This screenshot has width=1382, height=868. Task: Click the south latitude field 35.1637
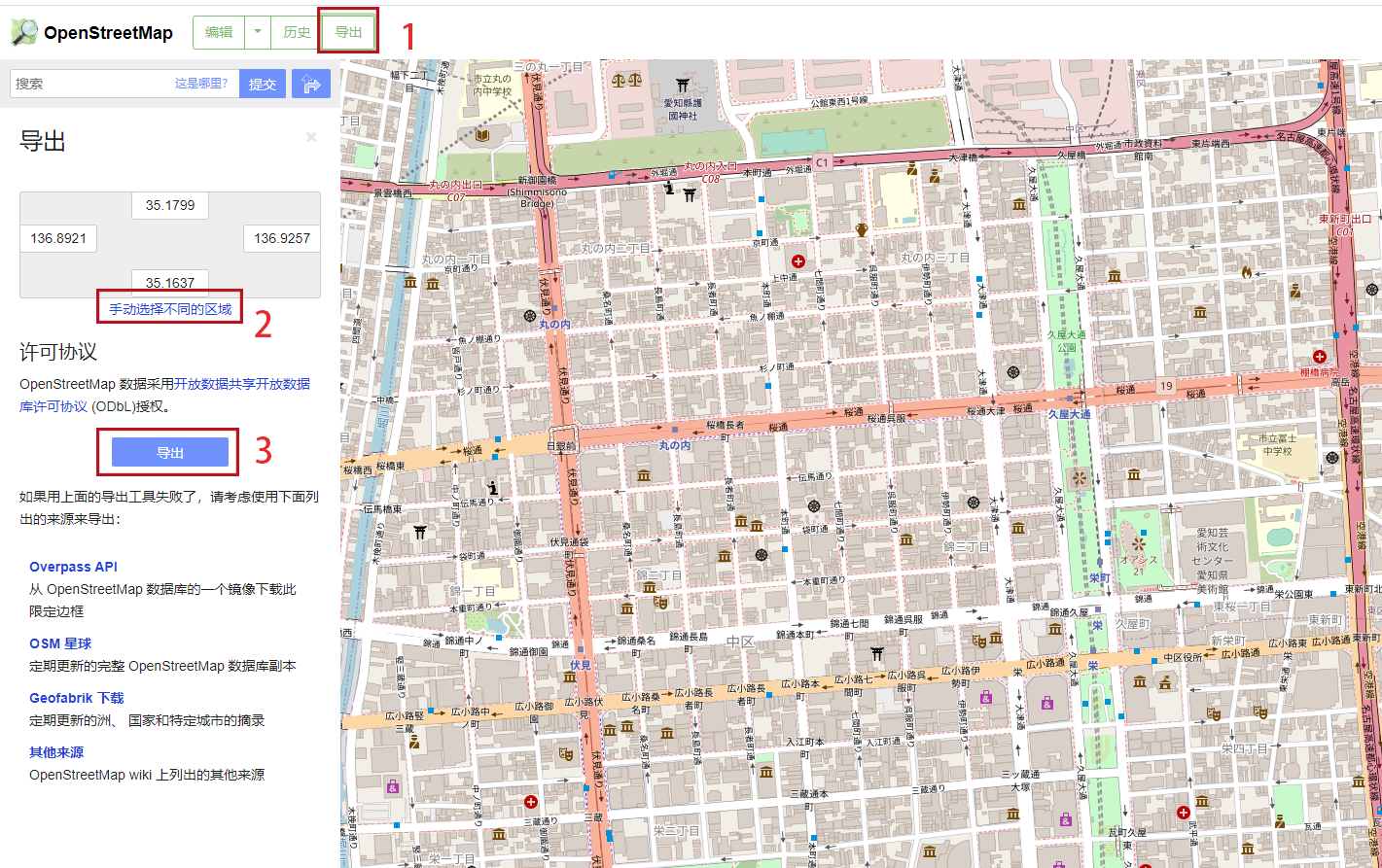[x=170, y=283]
